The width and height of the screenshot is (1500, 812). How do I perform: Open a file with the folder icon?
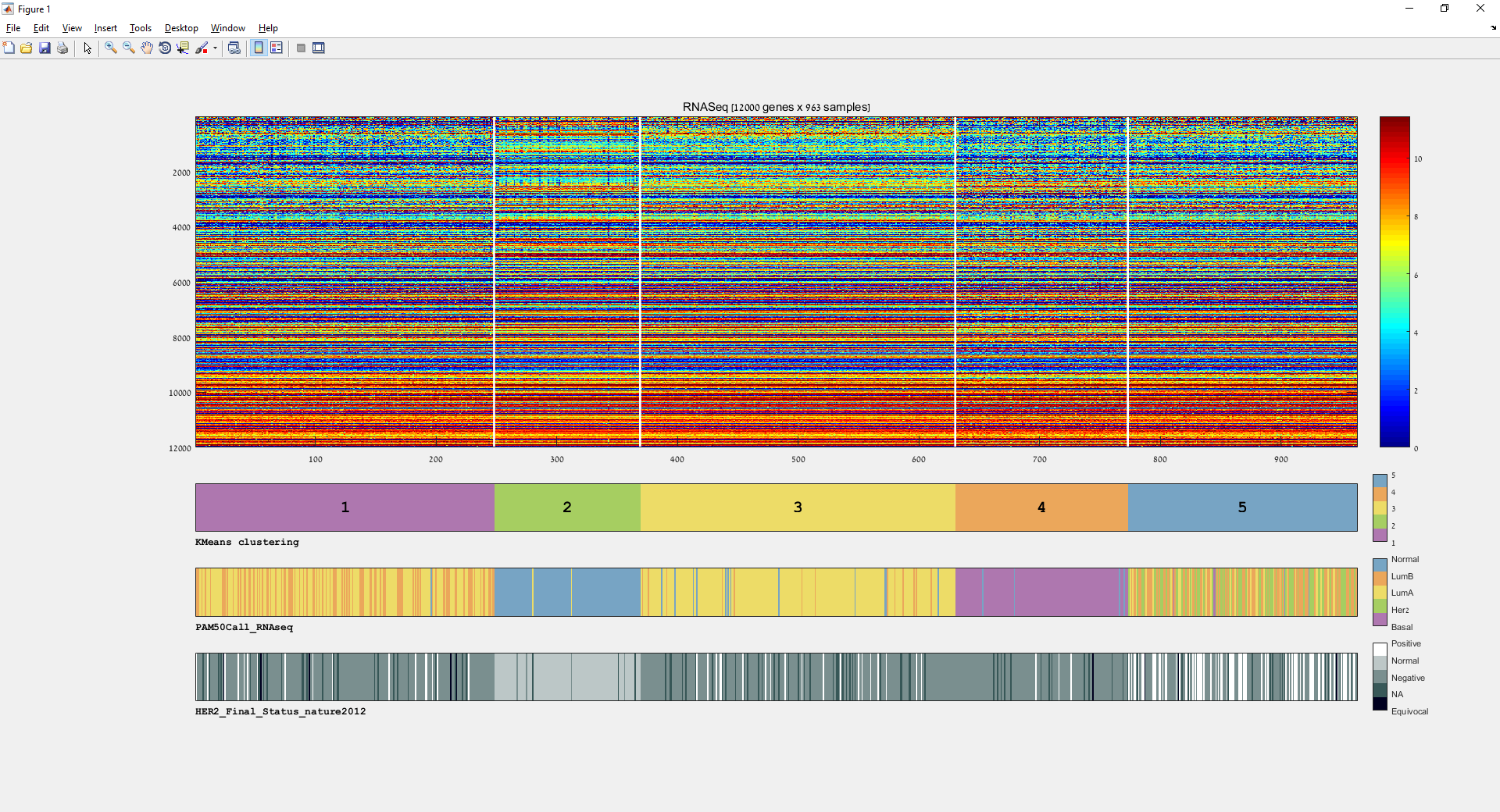pos(27,48)
